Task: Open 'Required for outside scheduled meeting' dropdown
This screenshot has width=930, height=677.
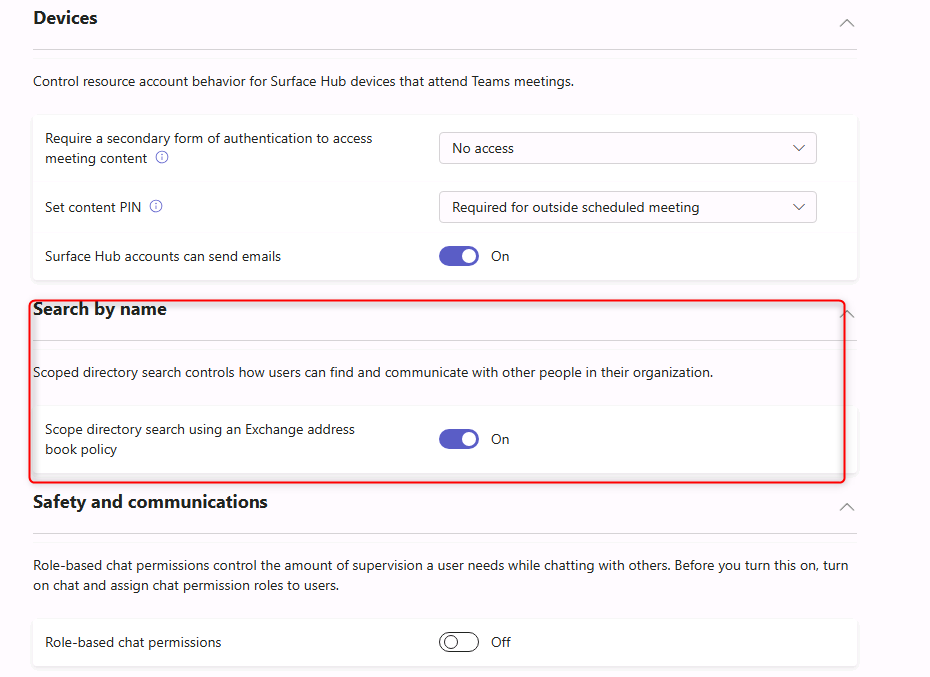Action: [x=627, y=207]
